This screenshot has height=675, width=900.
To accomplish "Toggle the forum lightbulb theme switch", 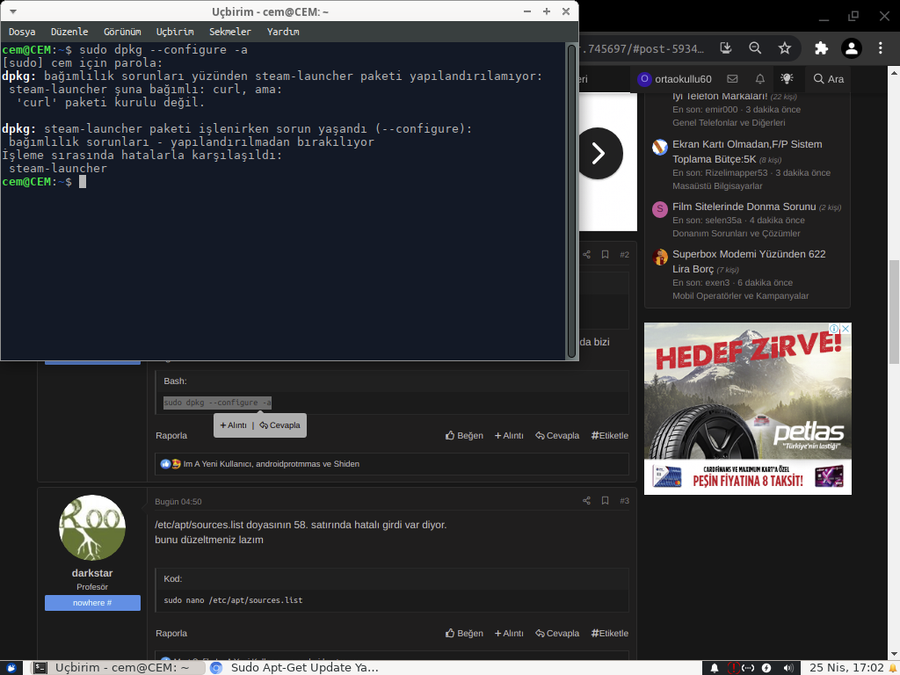I will point(787,79).
